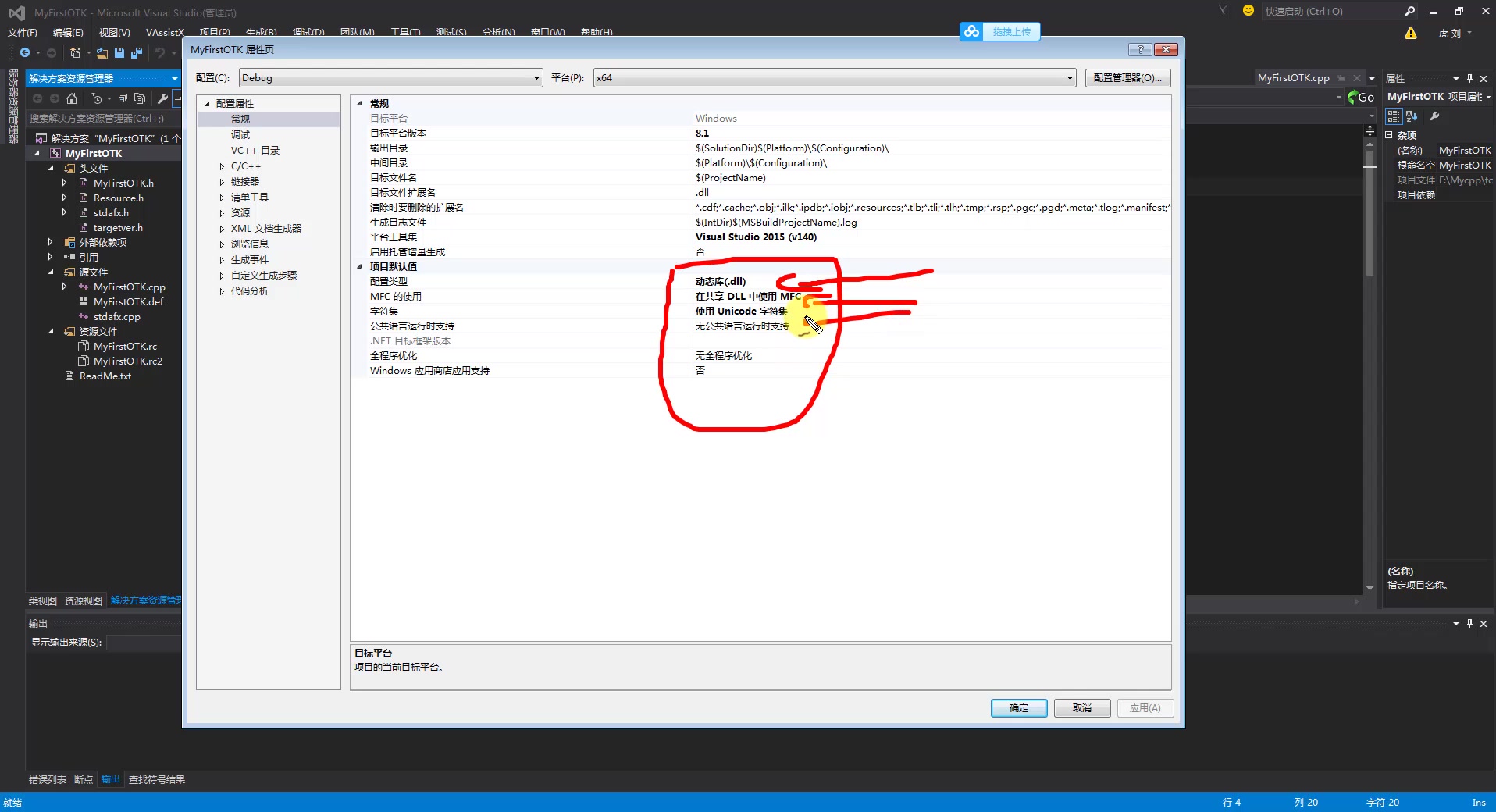Select MyFirstOTK.cpp in Solution Explorer
Viewport: 1496px width, 812px height.
(x=130, y=287)
